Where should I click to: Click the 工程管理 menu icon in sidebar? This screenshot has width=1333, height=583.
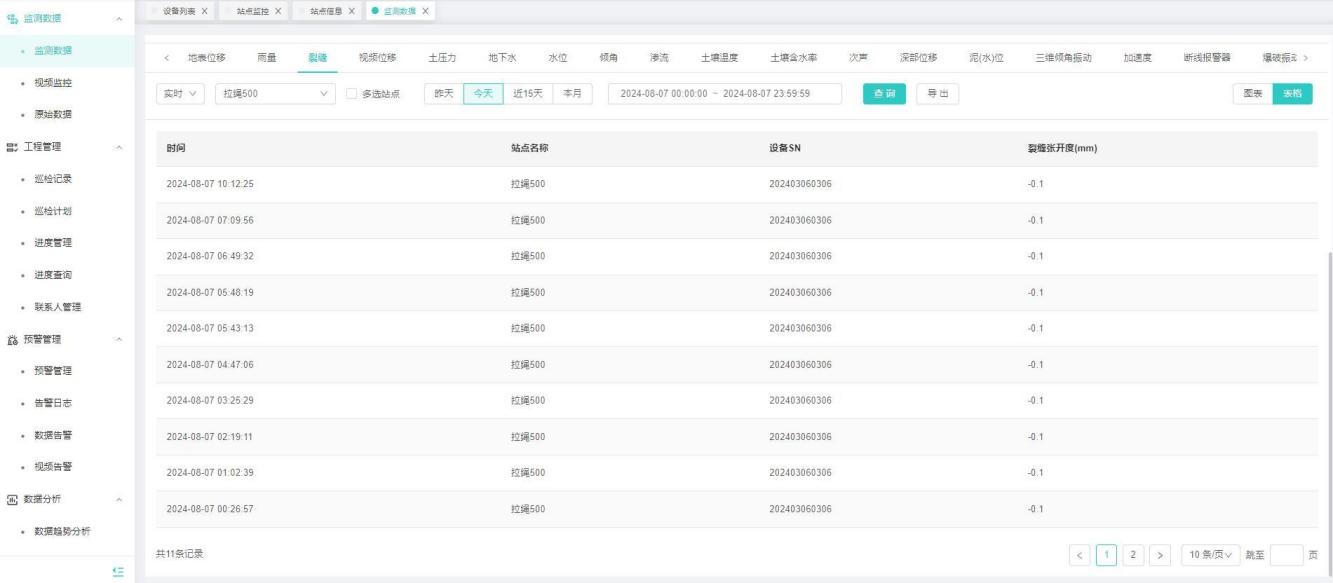[x=11, y=147]
